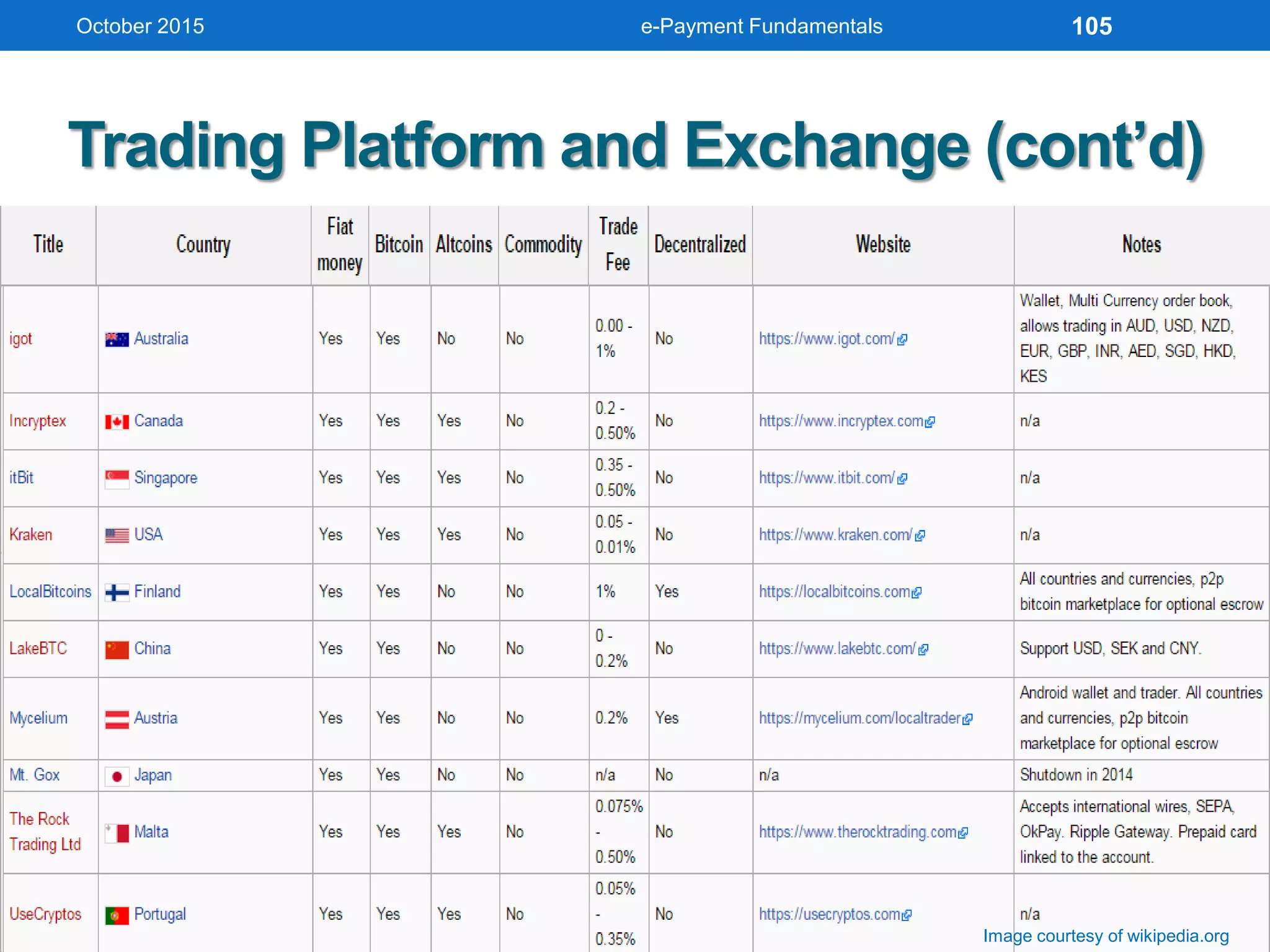
Task: Open the Kraken title link
Action: click(30, 534)
